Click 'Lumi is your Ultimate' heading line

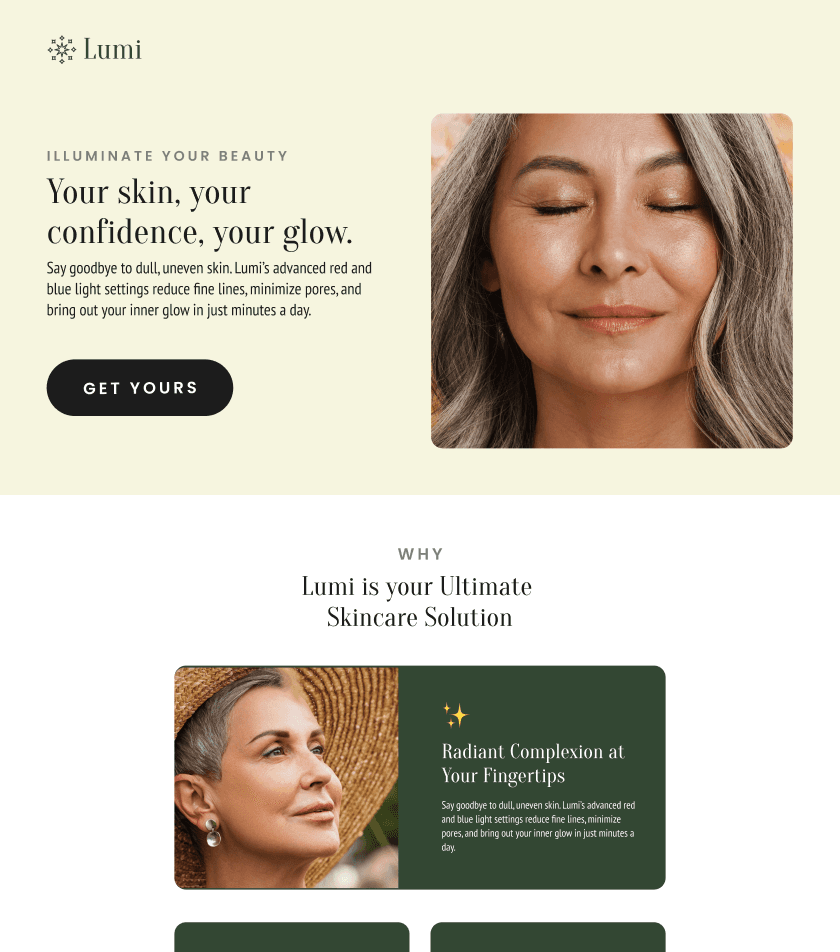(x=417, y=586)
